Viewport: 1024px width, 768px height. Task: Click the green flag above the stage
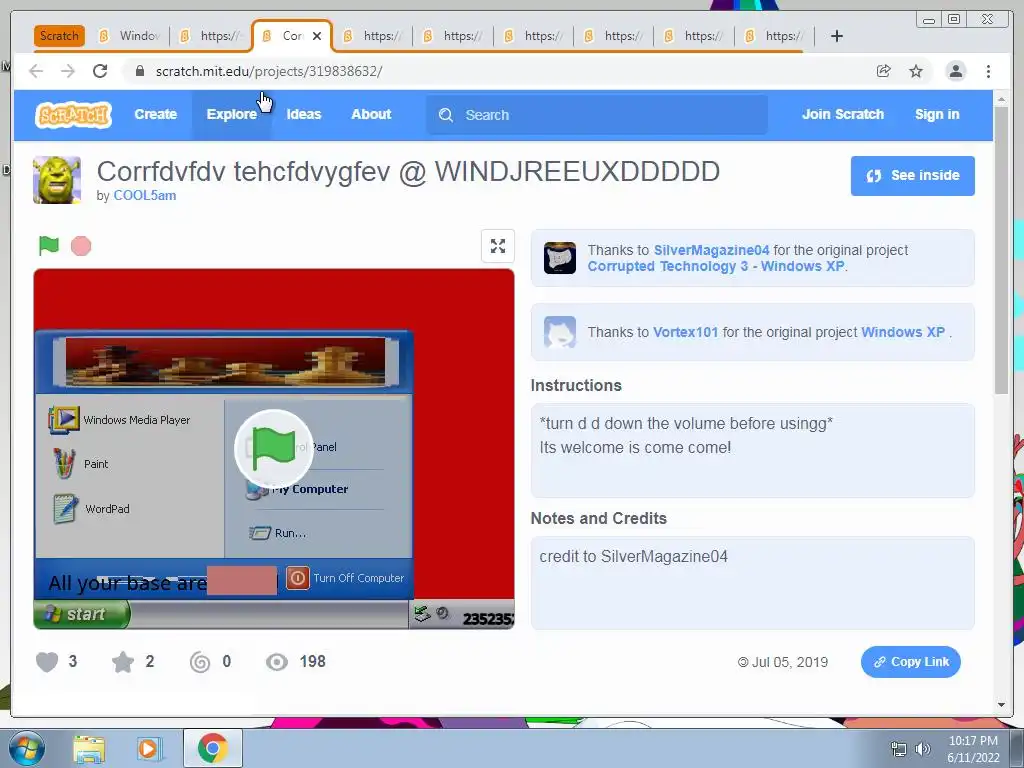(49, 246)
